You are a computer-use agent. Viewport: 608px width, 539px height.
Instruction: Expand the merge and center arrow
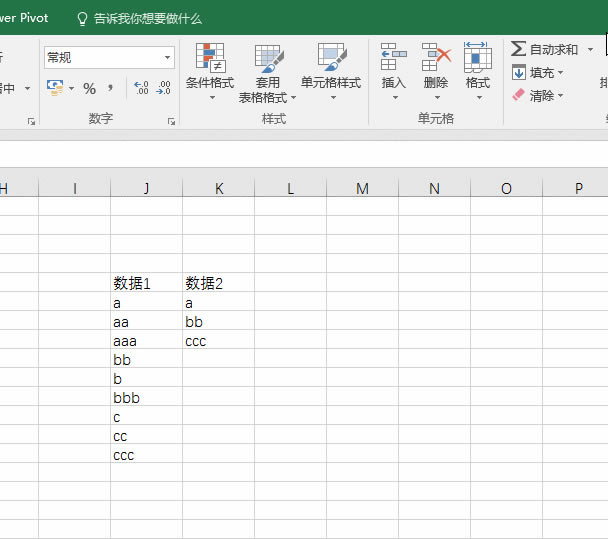pyautogui.click(x=28, y=89)
